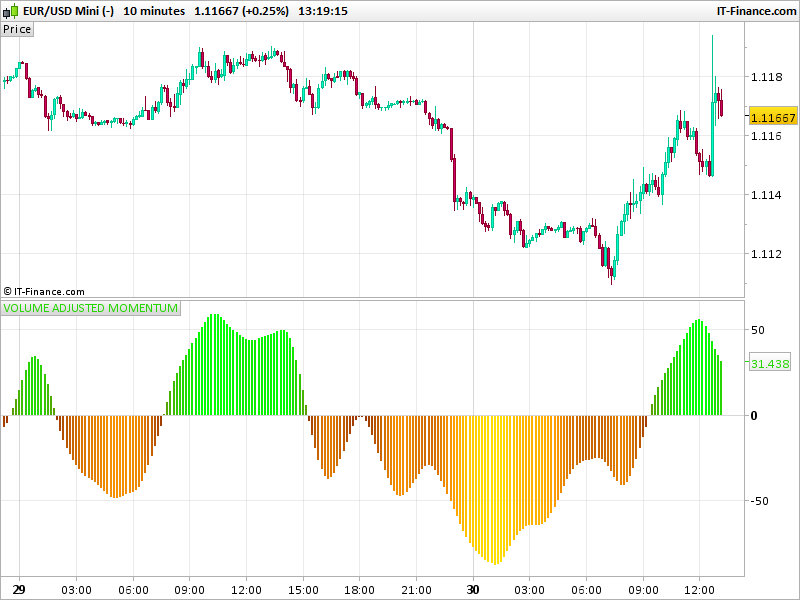
Task: Click the 50 level on the momentum axis
Action: [x=758, y=330]
